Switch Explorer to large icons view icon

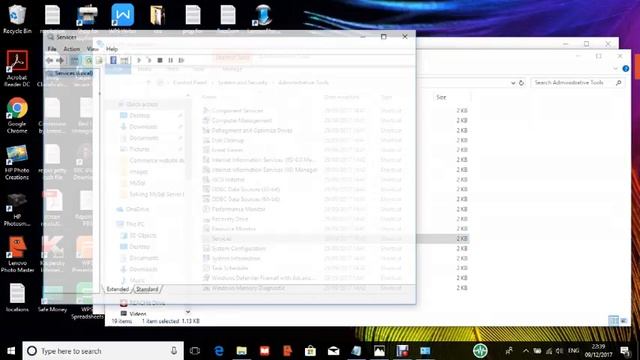pyautogui.click(x=624, y=320)
